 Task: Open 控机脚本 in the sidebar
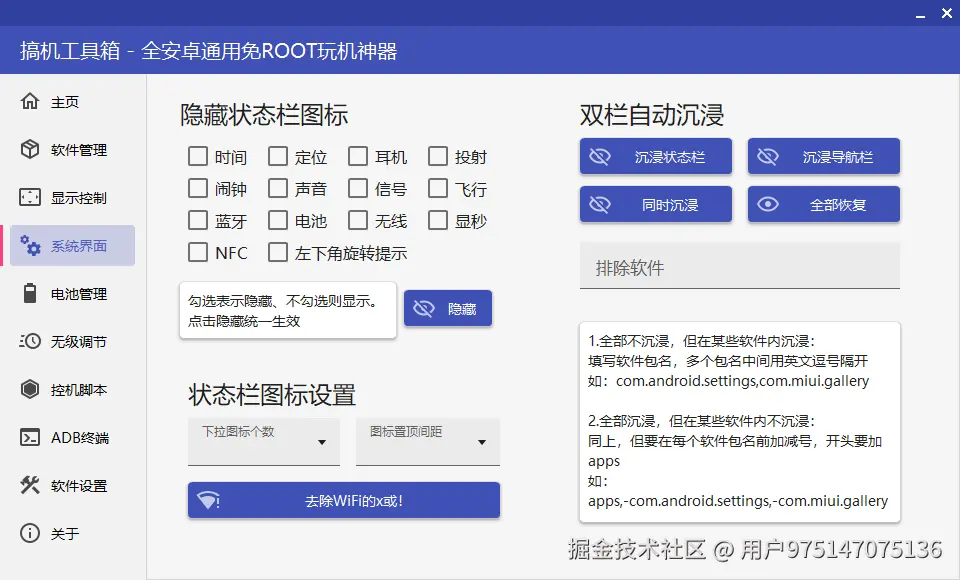tap(72, 389)
